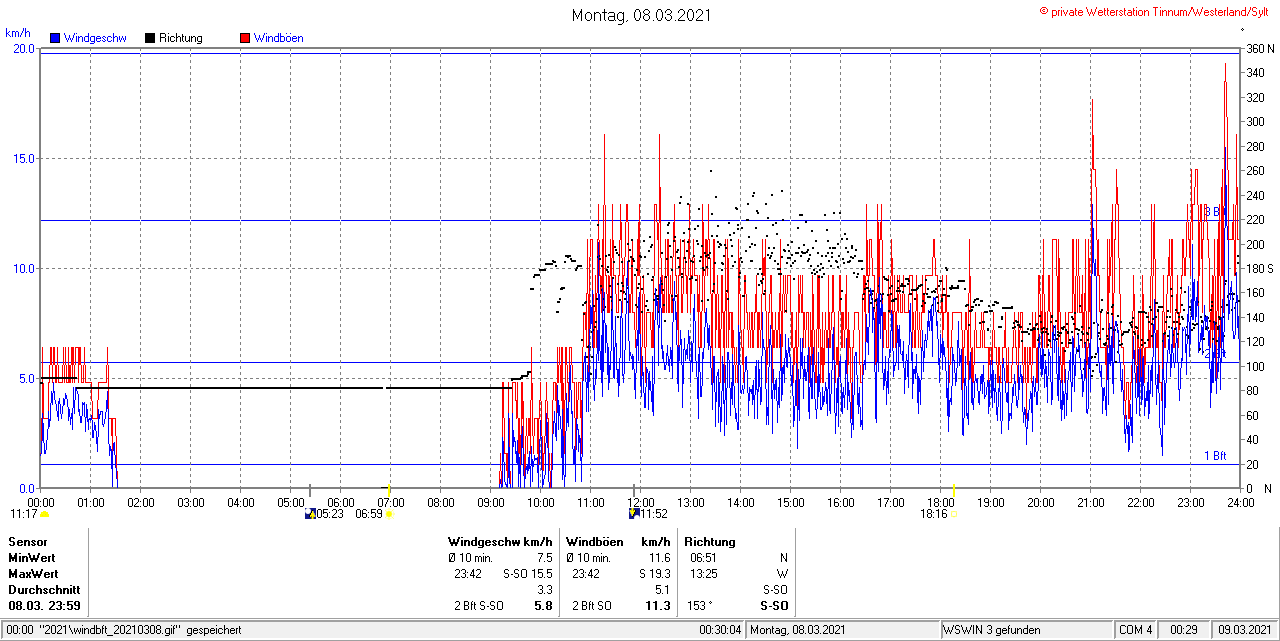Click the WSWIN 3 gefunden status entry

[992, 630]
